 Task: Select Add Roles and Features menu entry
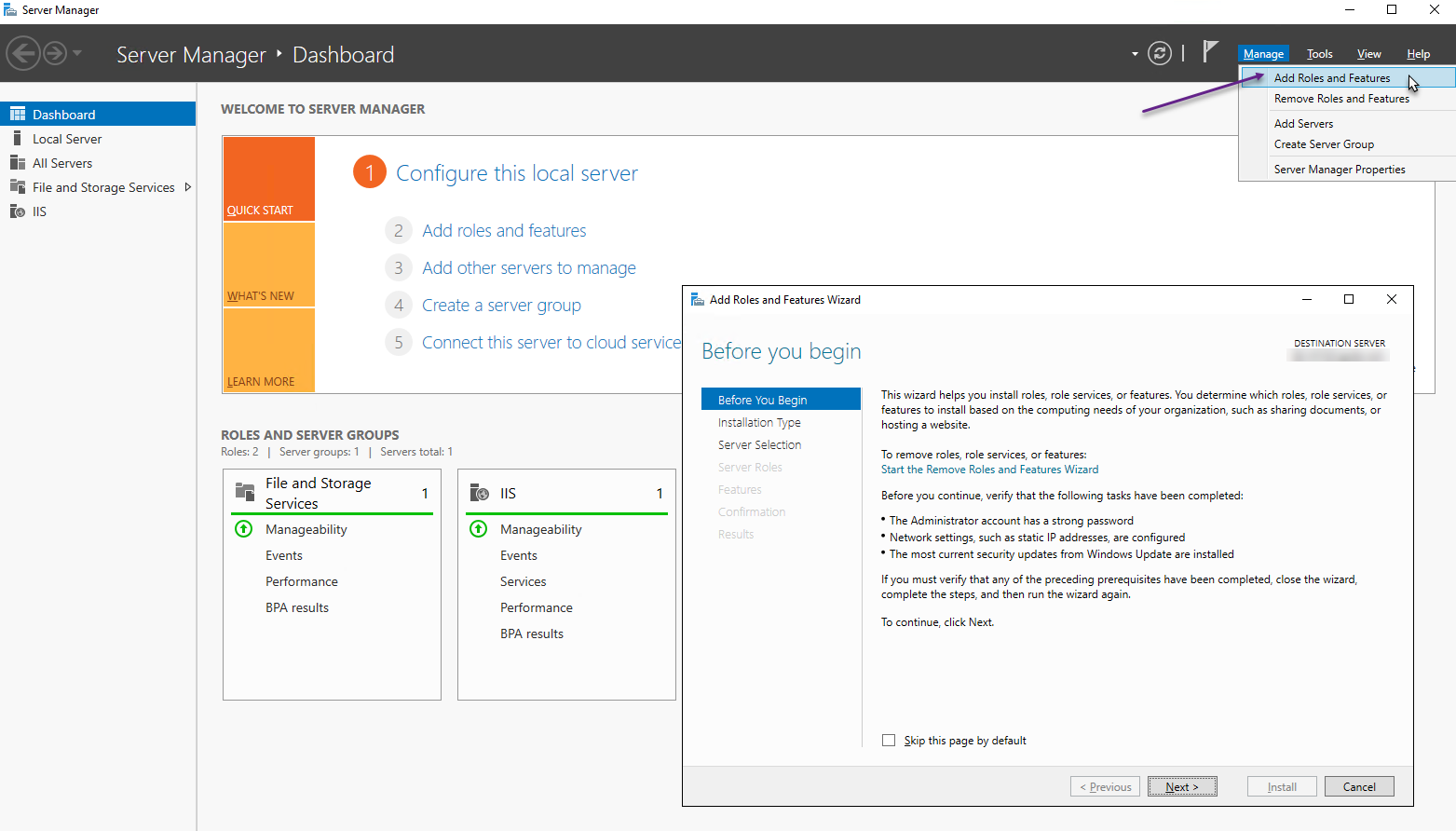point(1347,78)
